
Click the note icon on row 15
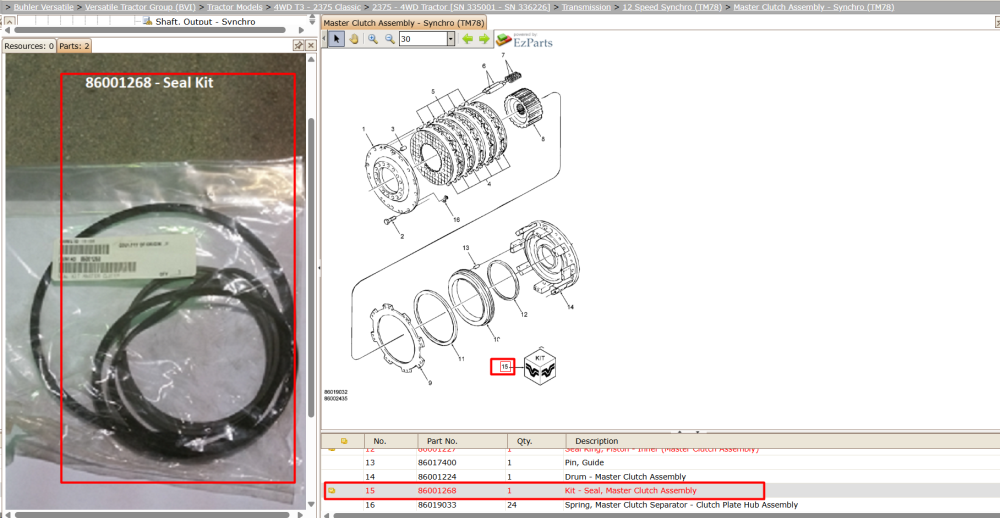pyautogui.click(x=332, y=491)
